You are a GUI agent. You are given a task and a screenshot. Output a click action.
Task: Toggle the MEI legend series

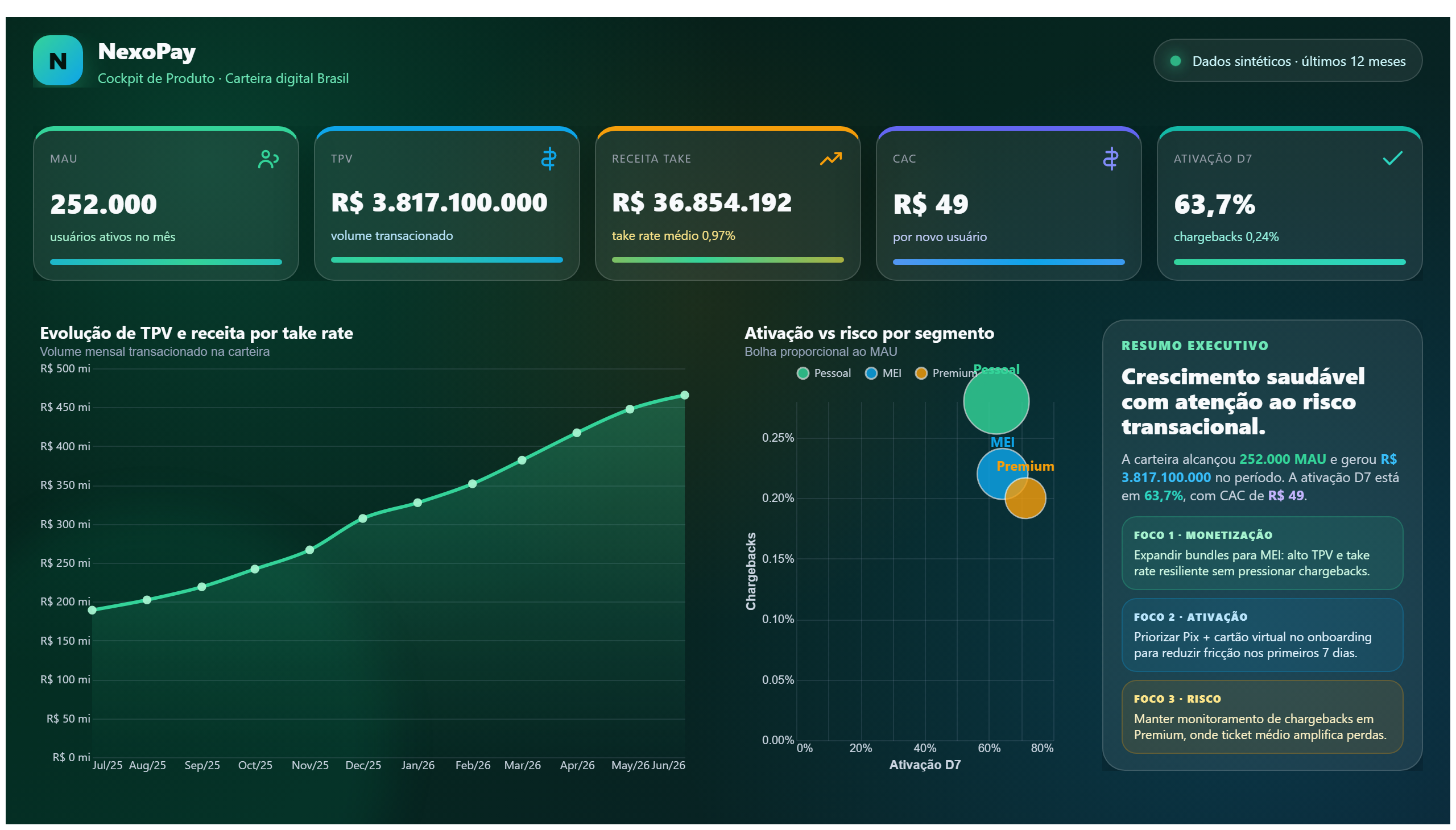pos(883,373)
